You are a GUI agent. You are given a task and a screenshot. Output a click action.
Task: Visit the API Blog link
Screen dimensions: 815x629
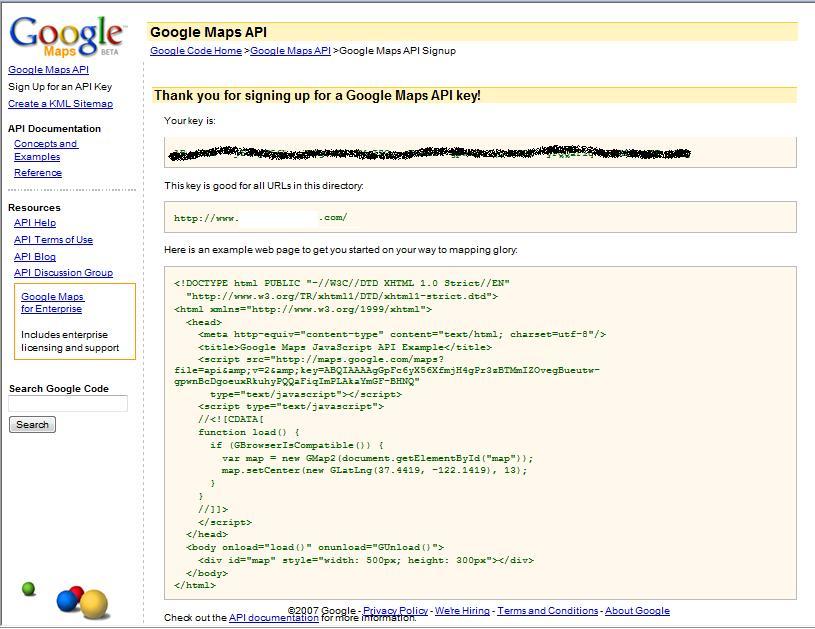(35, 257)
